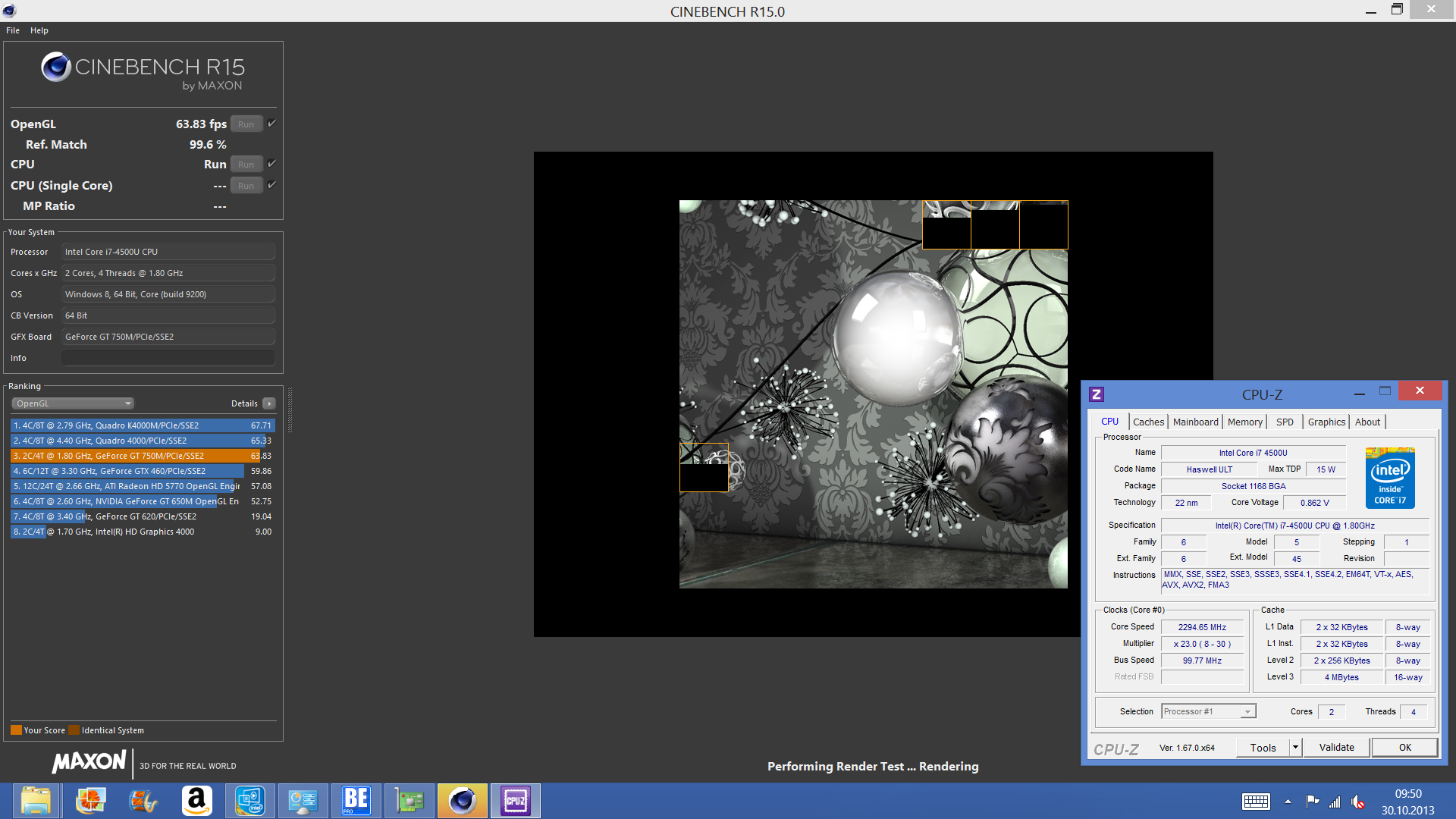Click the Validate button in CPU-Z
The image size is (1456, 819).
pyautogui.click(x=1336, y=748)
